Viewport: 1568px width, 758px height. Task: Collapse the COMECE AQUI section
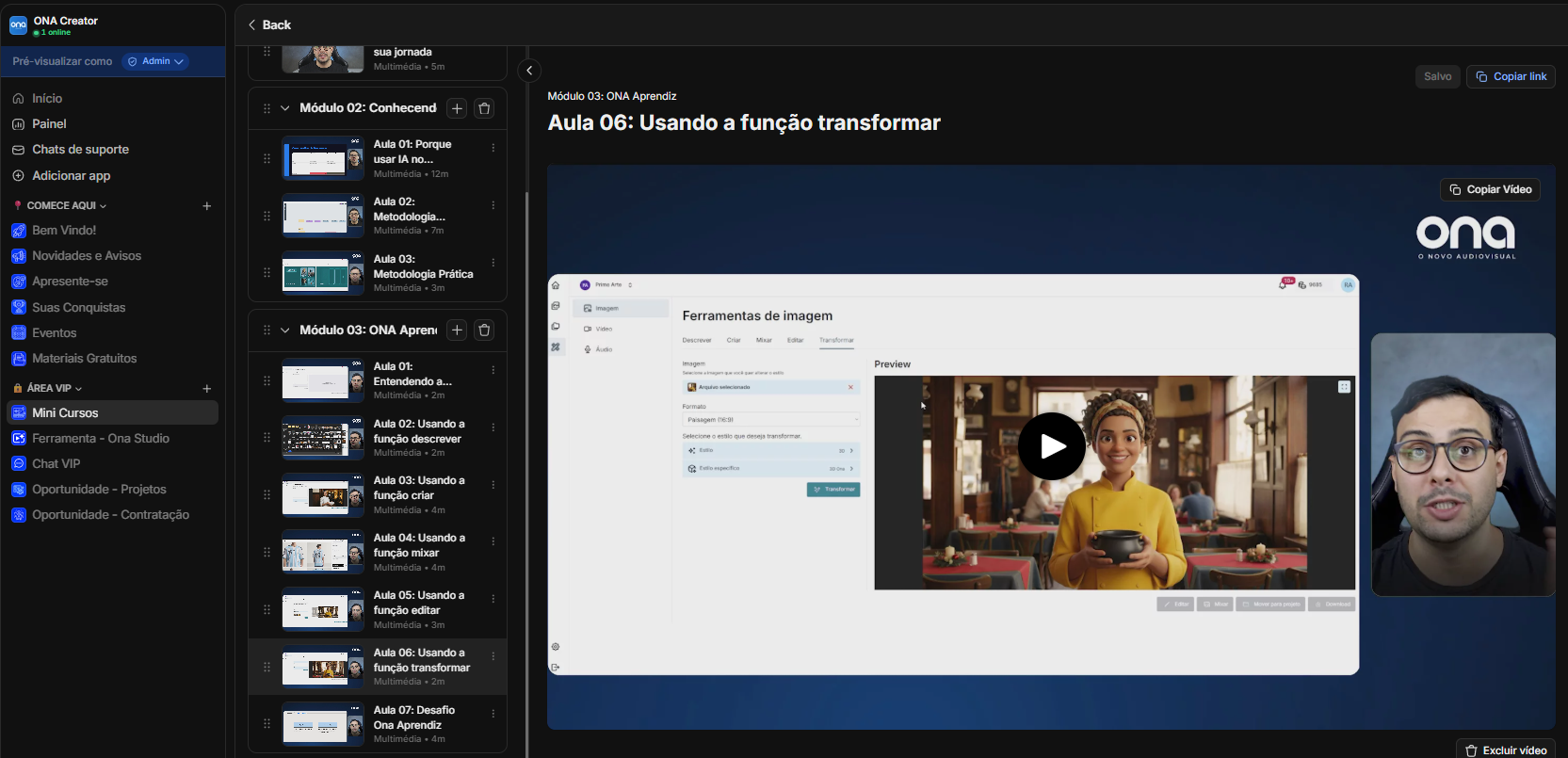coord(104,205)
